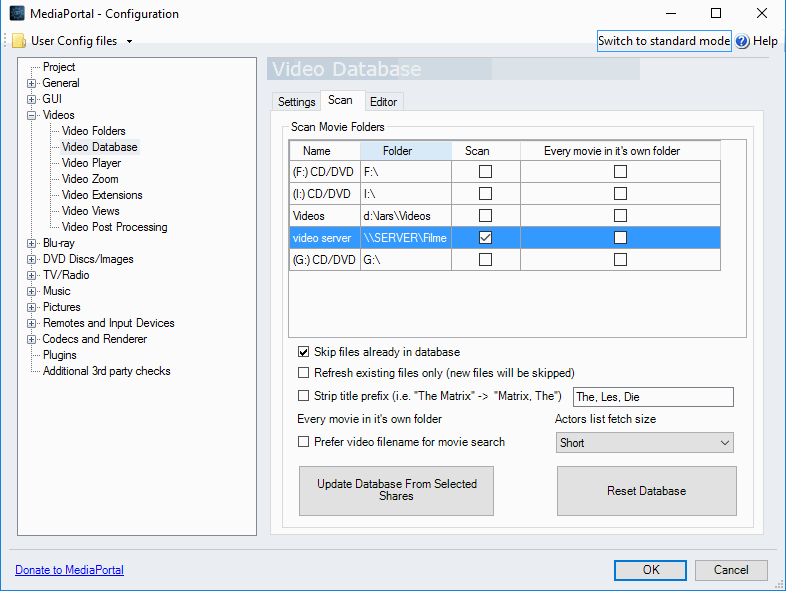Click the blue Help question mark icon
The image size is (786, 591).
pyautogui.click(x=742, y=41)
